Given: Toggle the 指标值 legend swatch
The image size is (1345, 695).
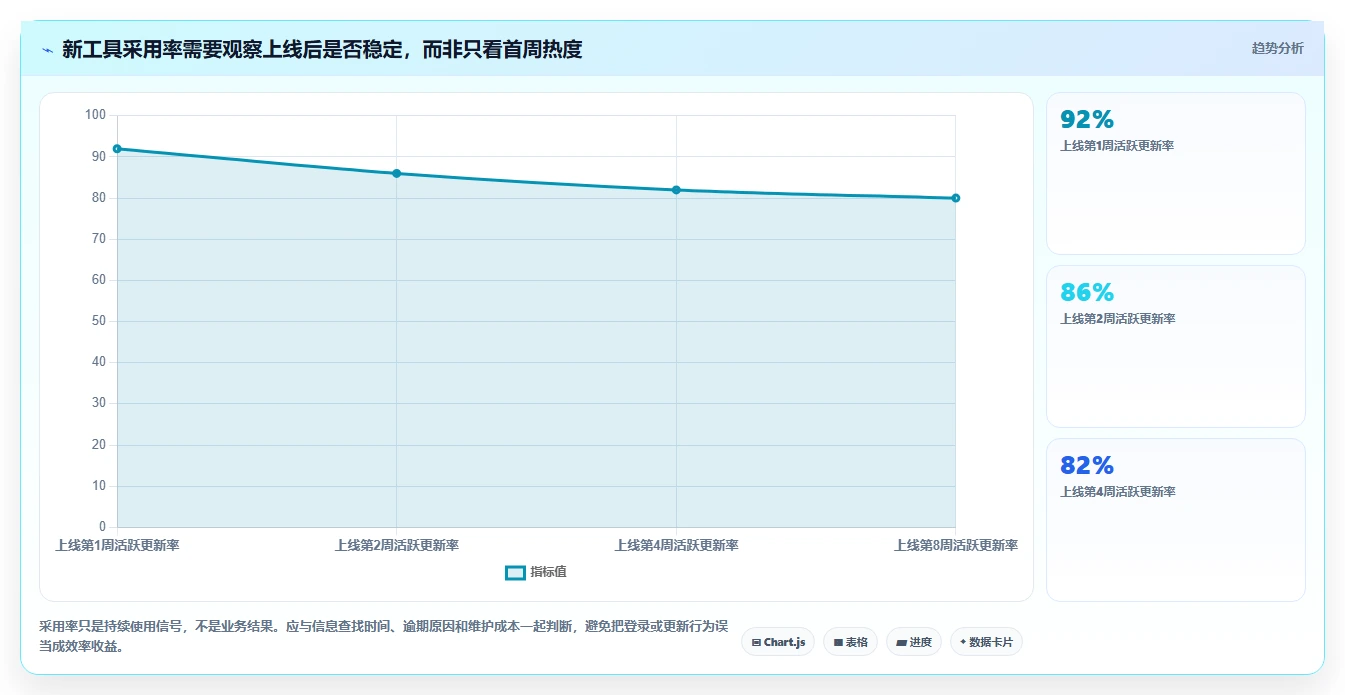Looking at the screenshot, I should [515, 572].
